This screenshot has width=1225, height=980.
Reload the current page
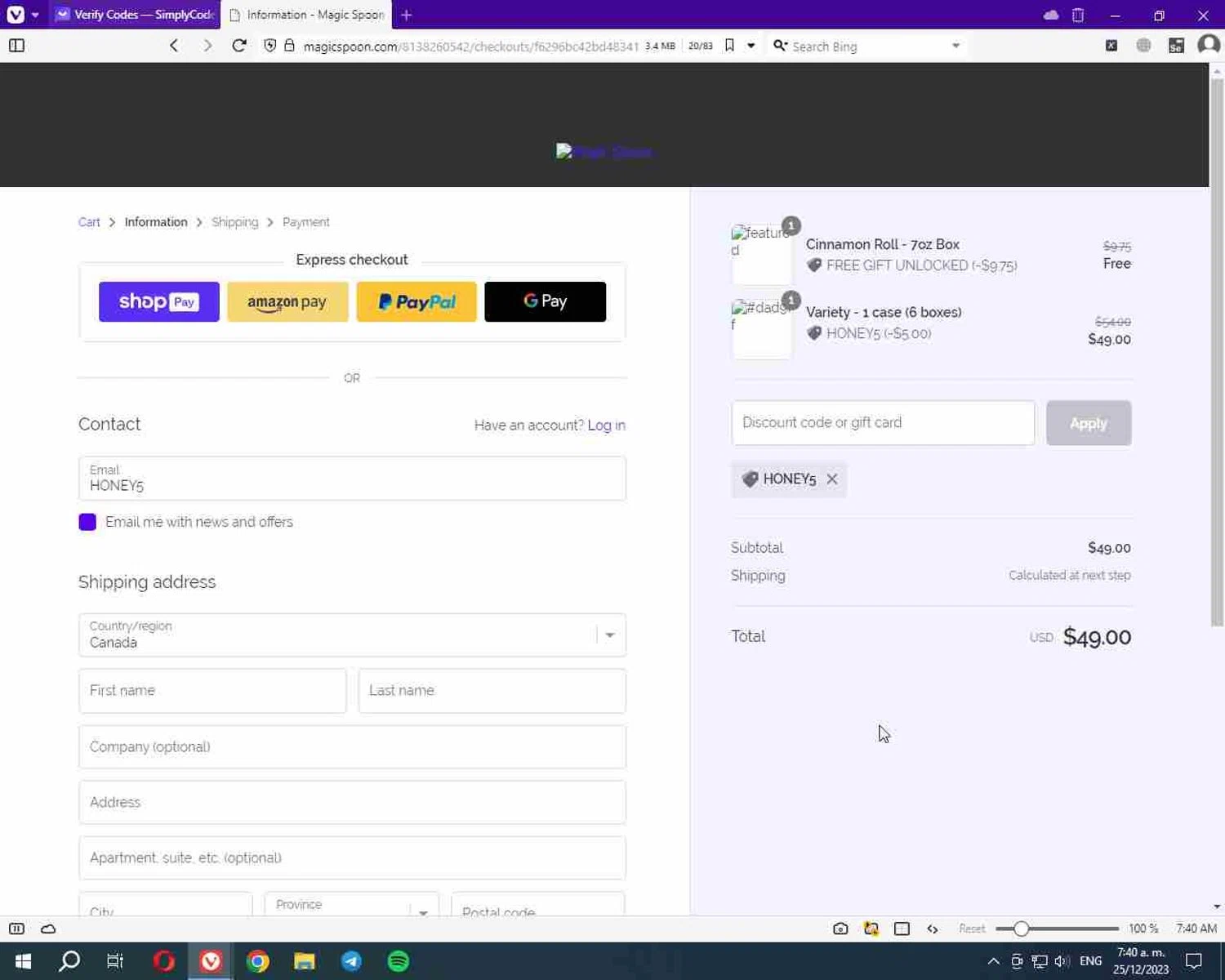pyautogui.click(x=239, y=46)
